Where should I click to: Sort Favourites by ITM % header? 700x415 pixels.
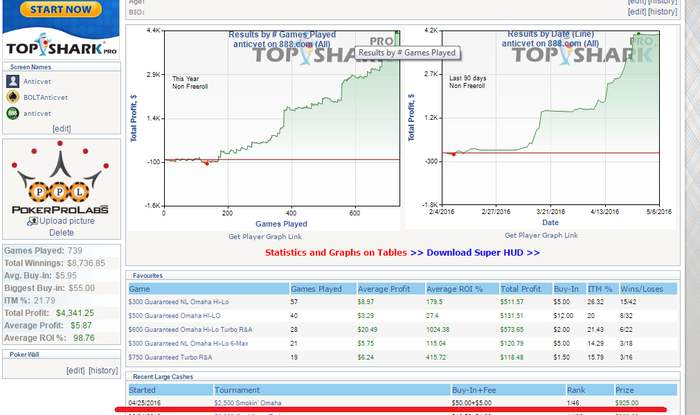pos(603,289)
